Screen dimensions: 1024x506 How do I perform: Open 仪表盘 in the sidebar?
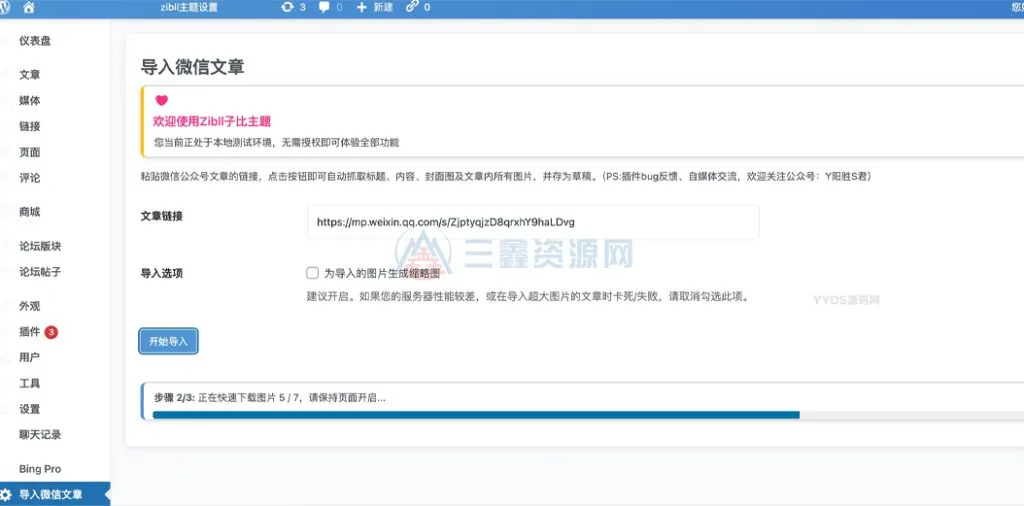click(x=35, y=40)
